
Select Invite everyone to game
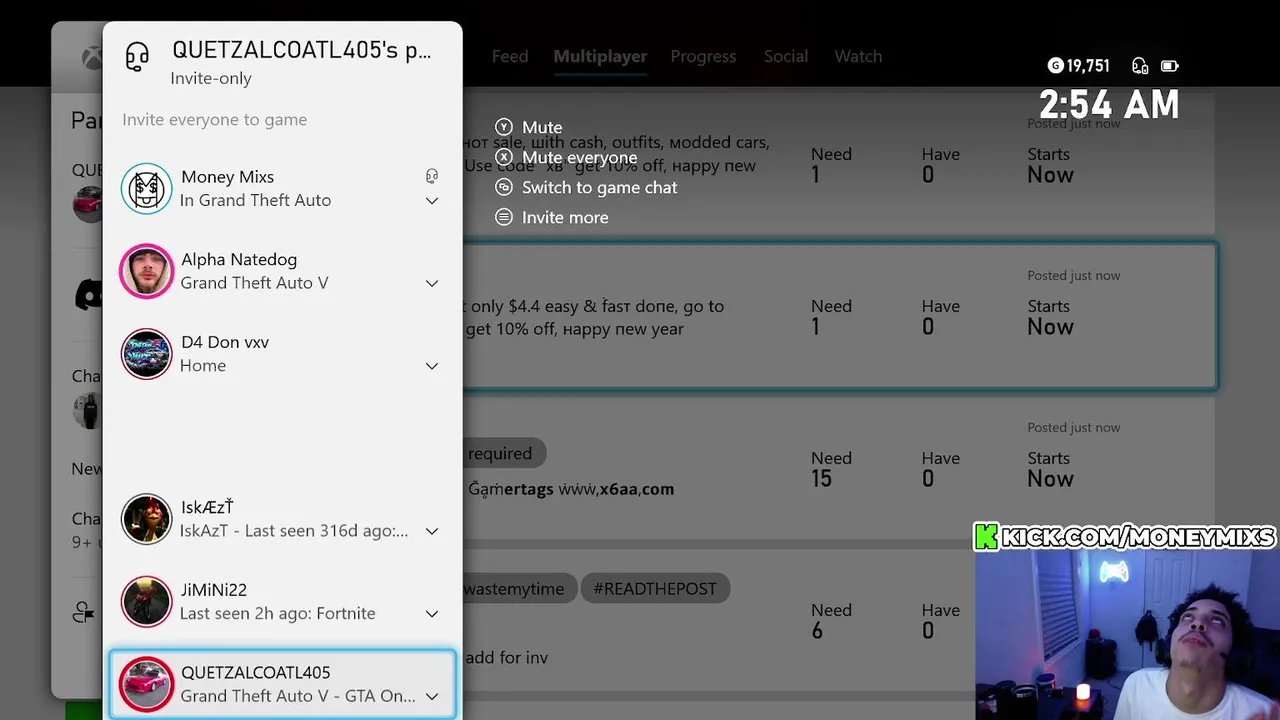(214, 119)
